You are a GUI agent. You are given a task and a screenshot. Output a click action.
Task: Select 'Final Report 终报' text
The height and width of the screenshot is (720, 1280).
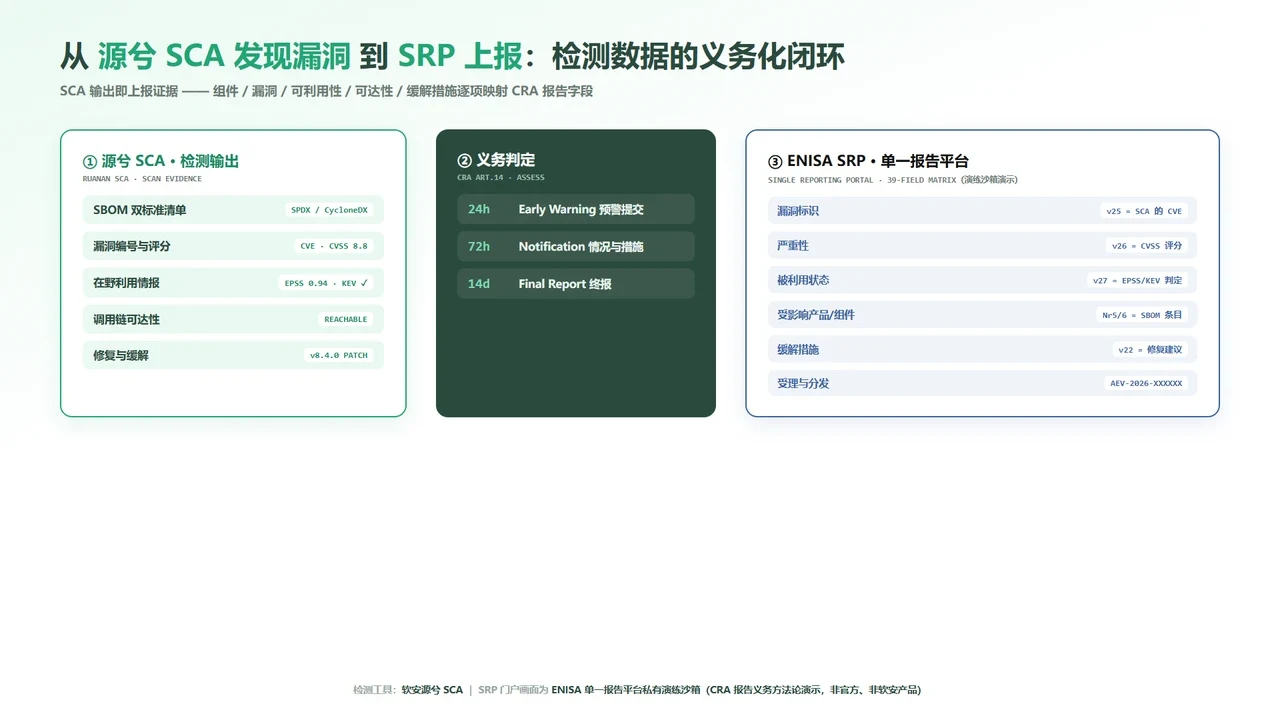[565, 284]
